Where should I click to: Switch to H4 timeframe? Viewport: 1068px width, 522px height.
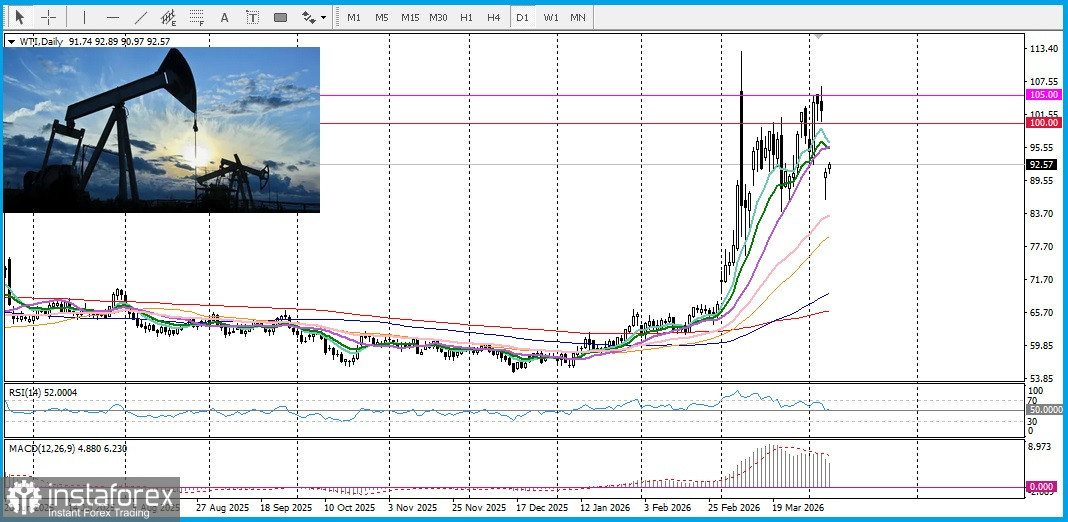(x=494, y=17)
